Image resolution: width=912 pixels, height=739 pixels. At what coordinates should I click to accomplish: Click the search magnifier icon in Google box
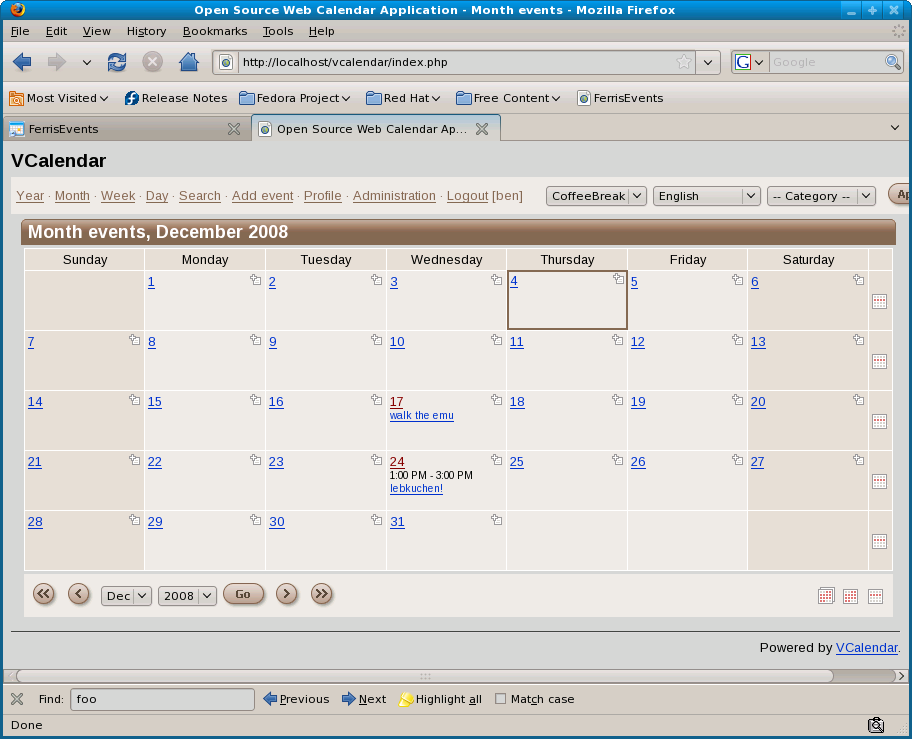(893, 62)
